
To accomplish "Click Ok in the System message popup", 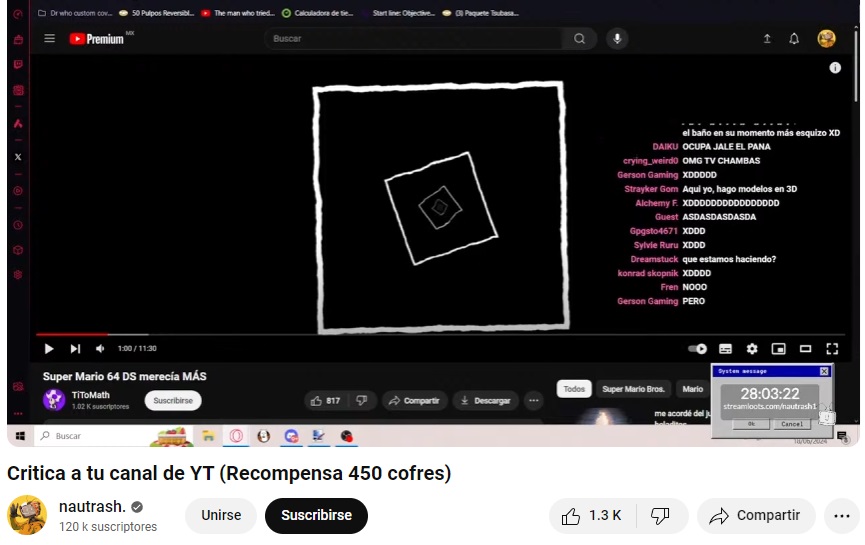I will (x=751, y=424).
